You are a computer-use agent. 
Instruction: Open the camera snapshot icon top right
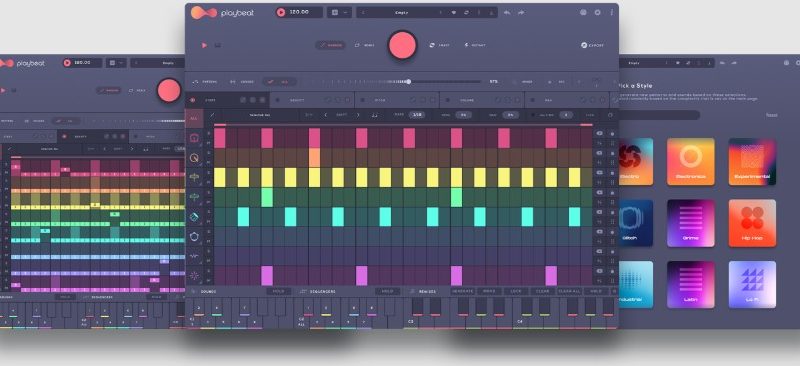583,12
